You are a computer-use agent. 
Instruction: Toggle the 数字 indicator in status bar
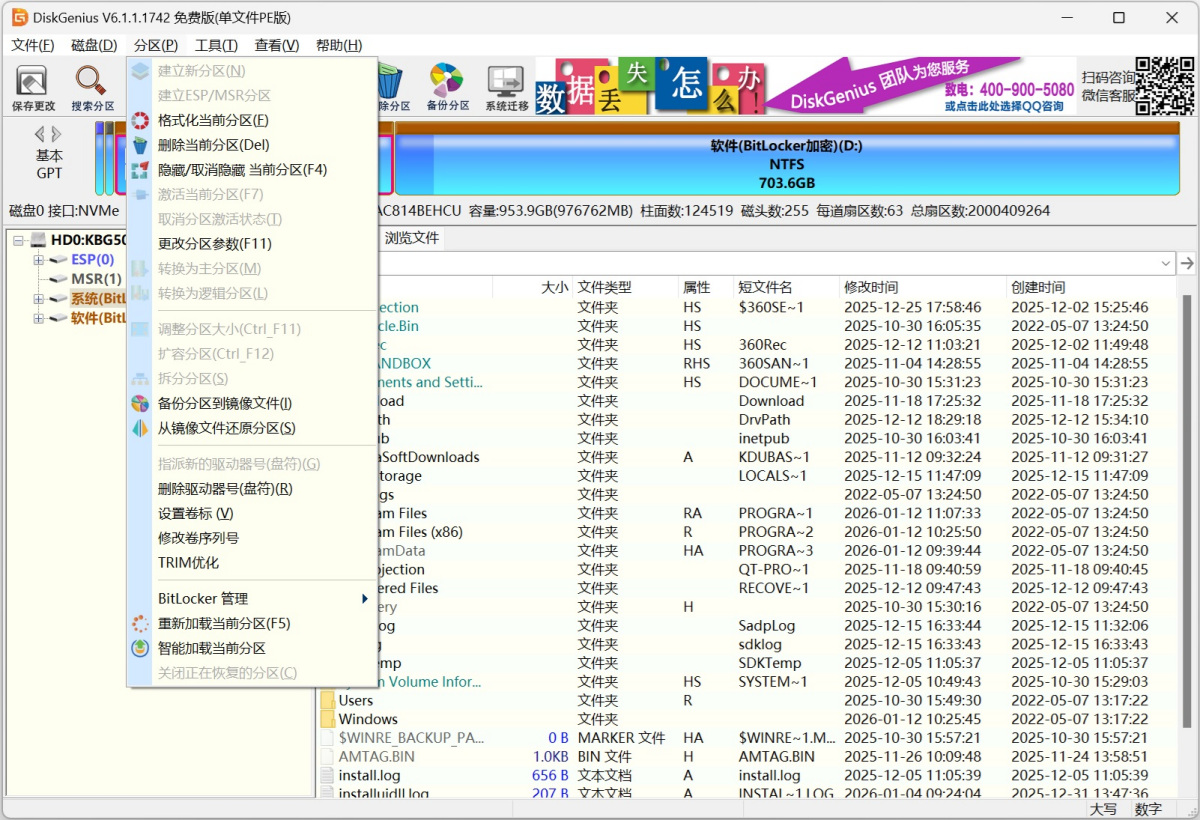click(x=1146, y=810)
